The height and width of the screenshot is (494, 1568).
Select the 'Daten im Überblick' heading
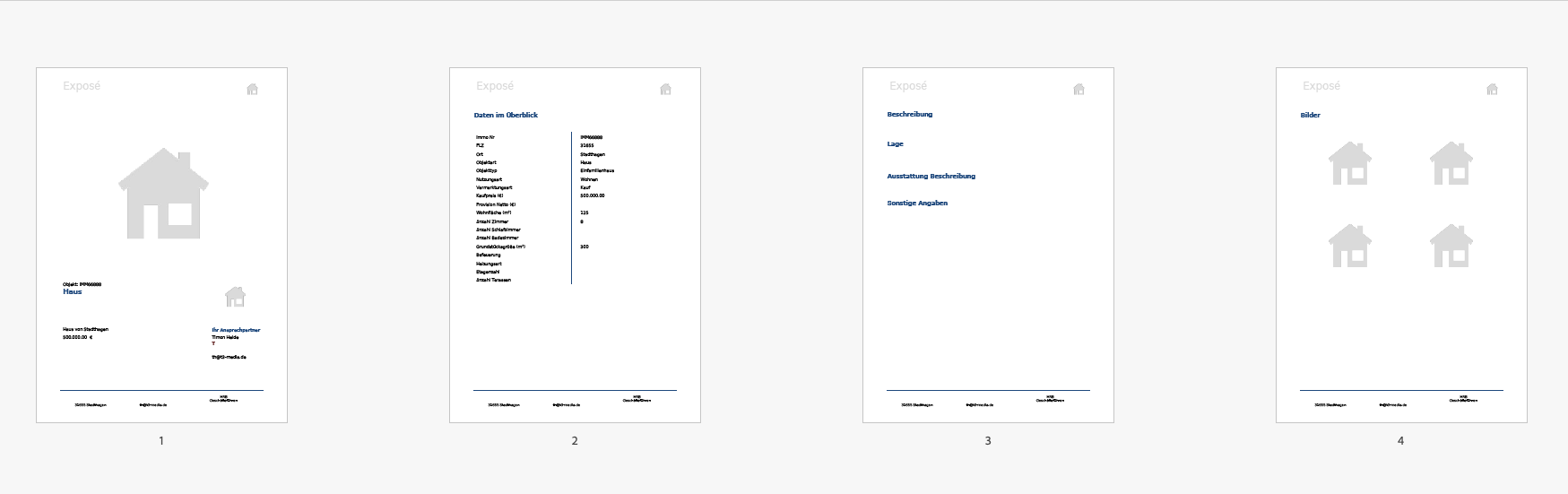coord(506,116)
